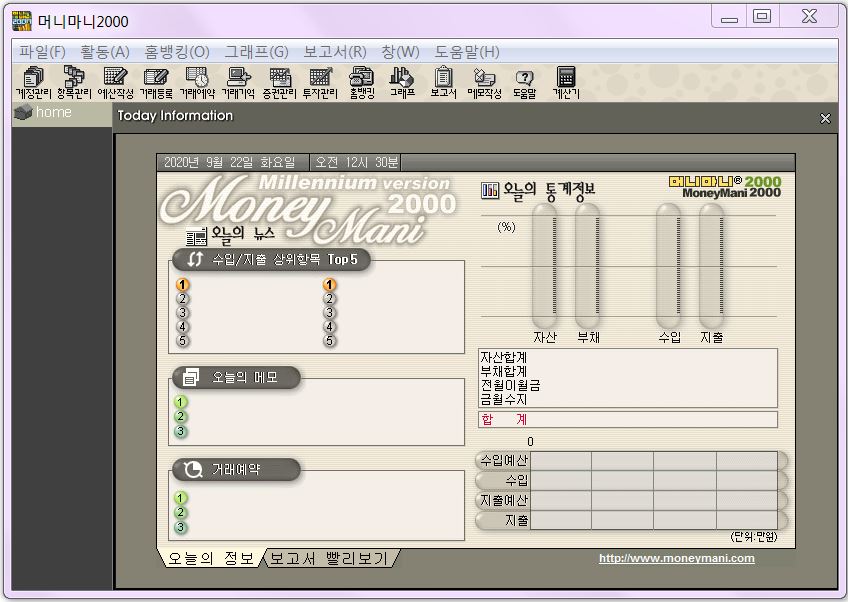Click 수입/지출 상위항목 Top5 header button

tap(271, 260)
